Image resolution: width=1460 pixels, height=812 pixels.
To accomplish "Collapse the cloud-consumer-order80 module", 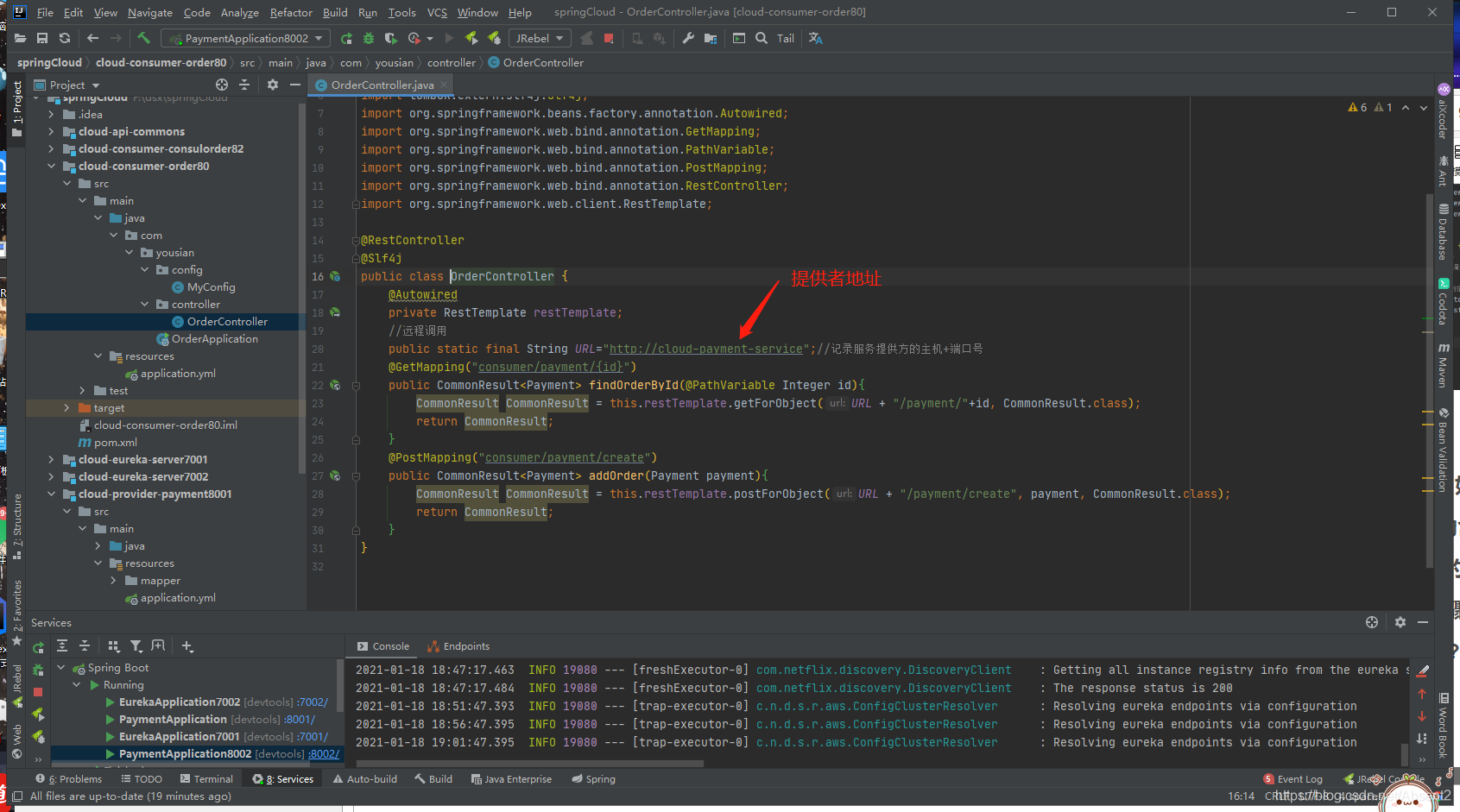I will (x=51, y=166).
